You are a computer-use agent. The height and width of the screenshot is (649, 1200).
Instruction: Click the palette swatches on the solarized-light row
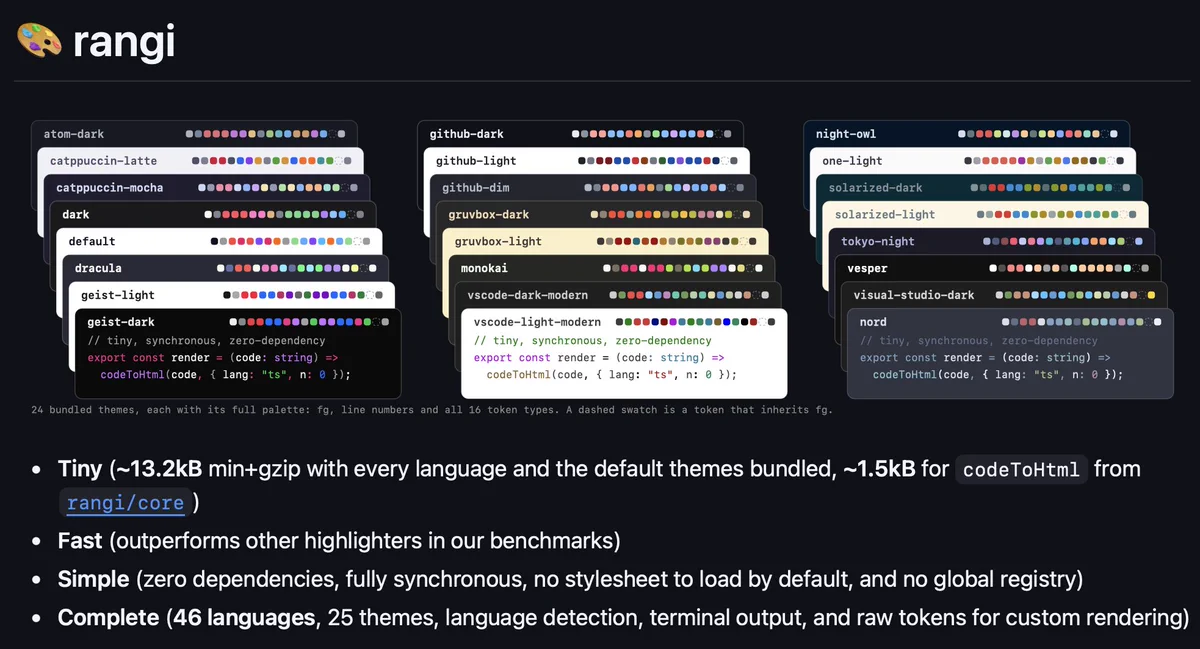coord(1057,214)
